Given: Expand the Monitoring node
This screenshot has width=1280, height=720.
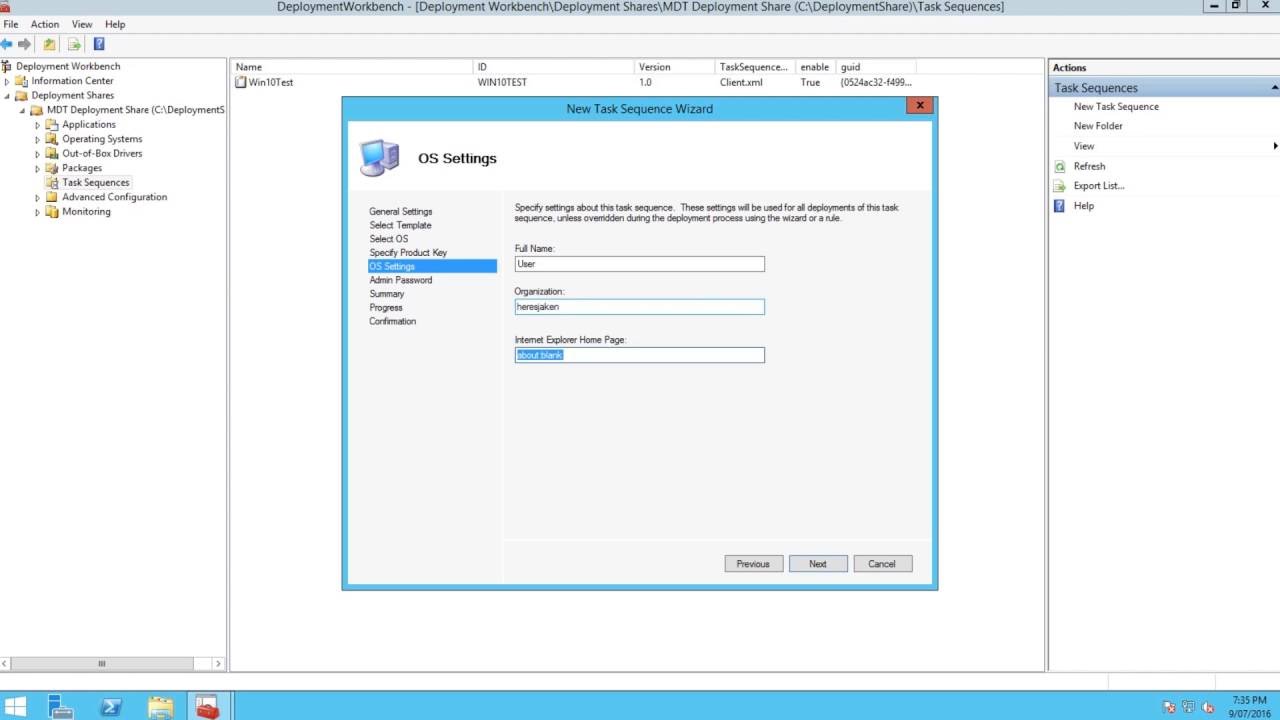Looking at the screenshot, I should (x=38, y=212).
